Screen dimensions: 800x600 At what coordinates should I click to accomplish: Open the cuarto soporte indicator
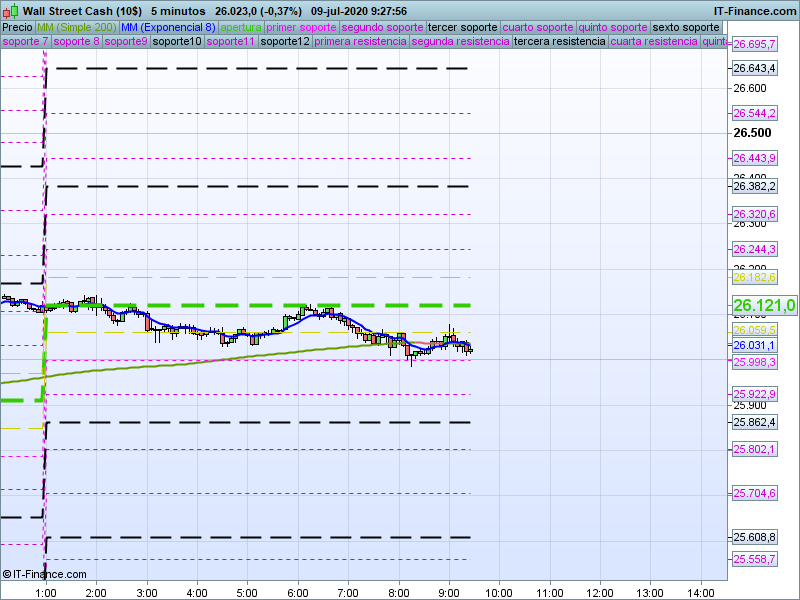pos(539,27)
